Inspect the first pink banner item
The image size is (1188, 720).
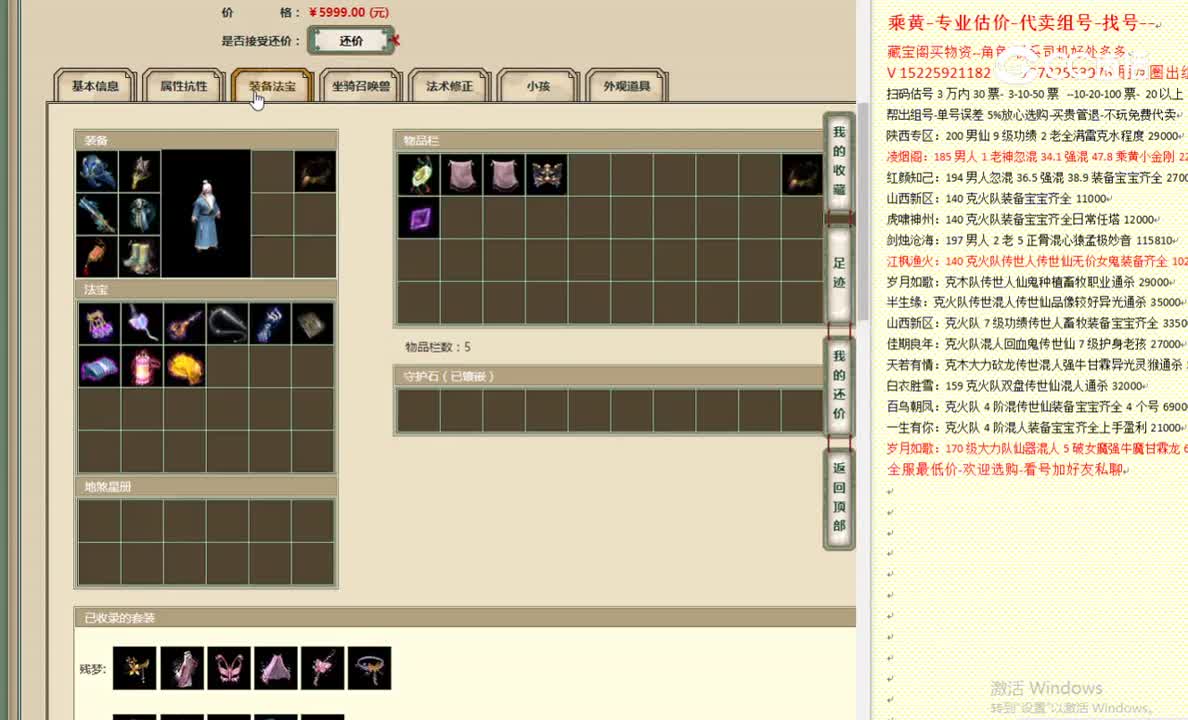coord(461,174)
